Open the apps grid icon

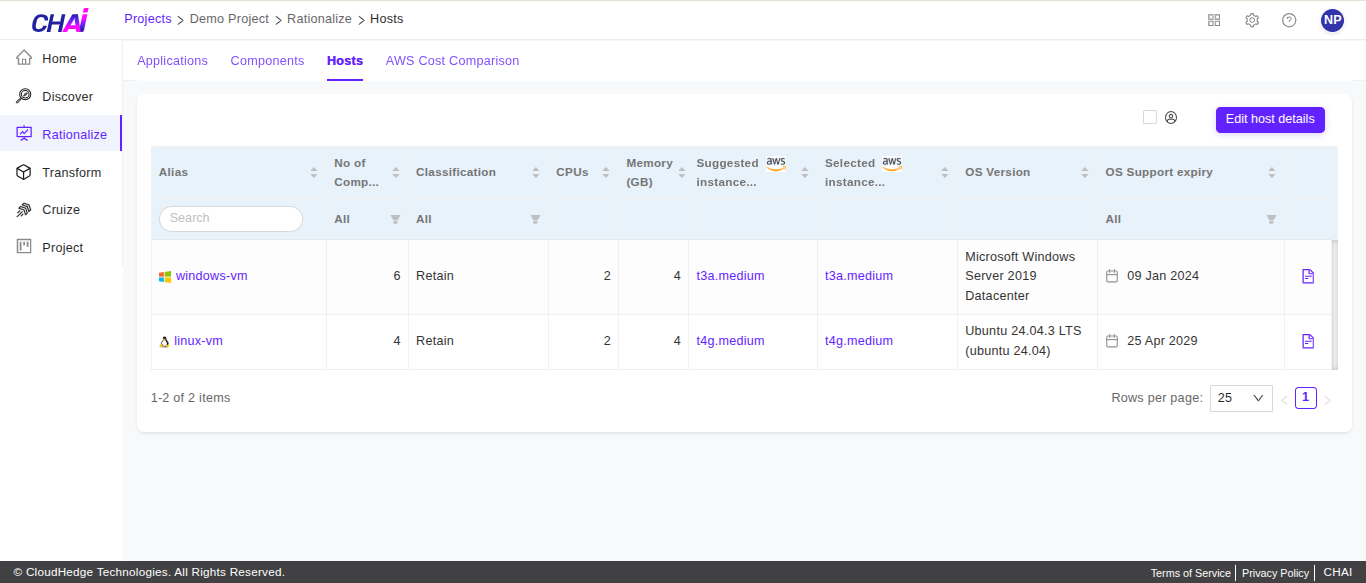[1214, 20]
